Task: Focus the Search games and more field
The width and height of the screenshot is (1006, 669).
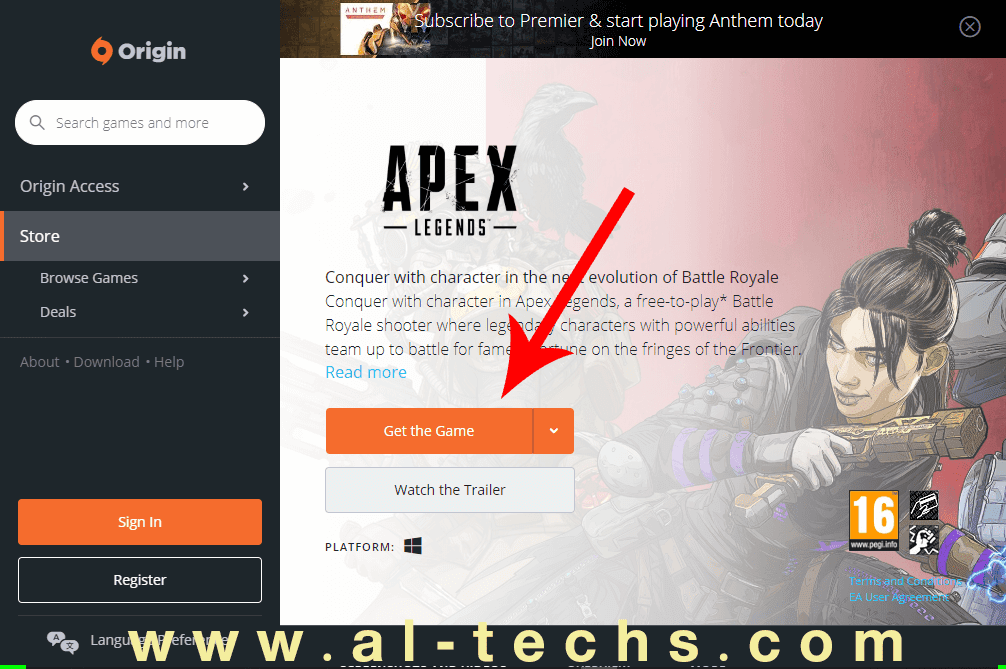Action: pyautogui.click(x=140, y=123)
